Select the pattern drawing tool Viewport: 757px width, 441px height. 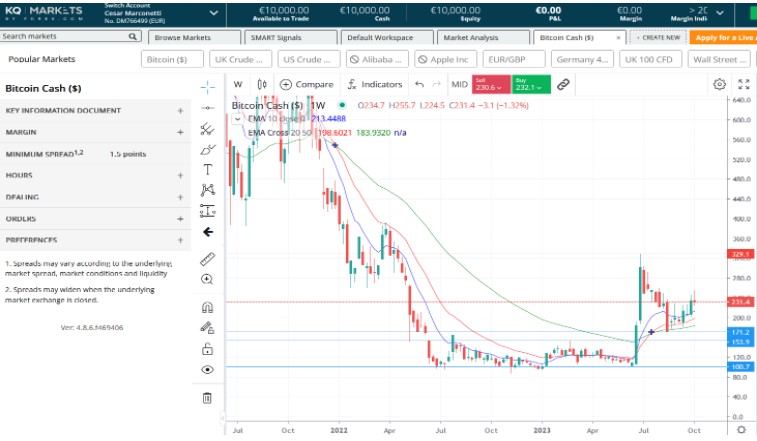point(208,190)
